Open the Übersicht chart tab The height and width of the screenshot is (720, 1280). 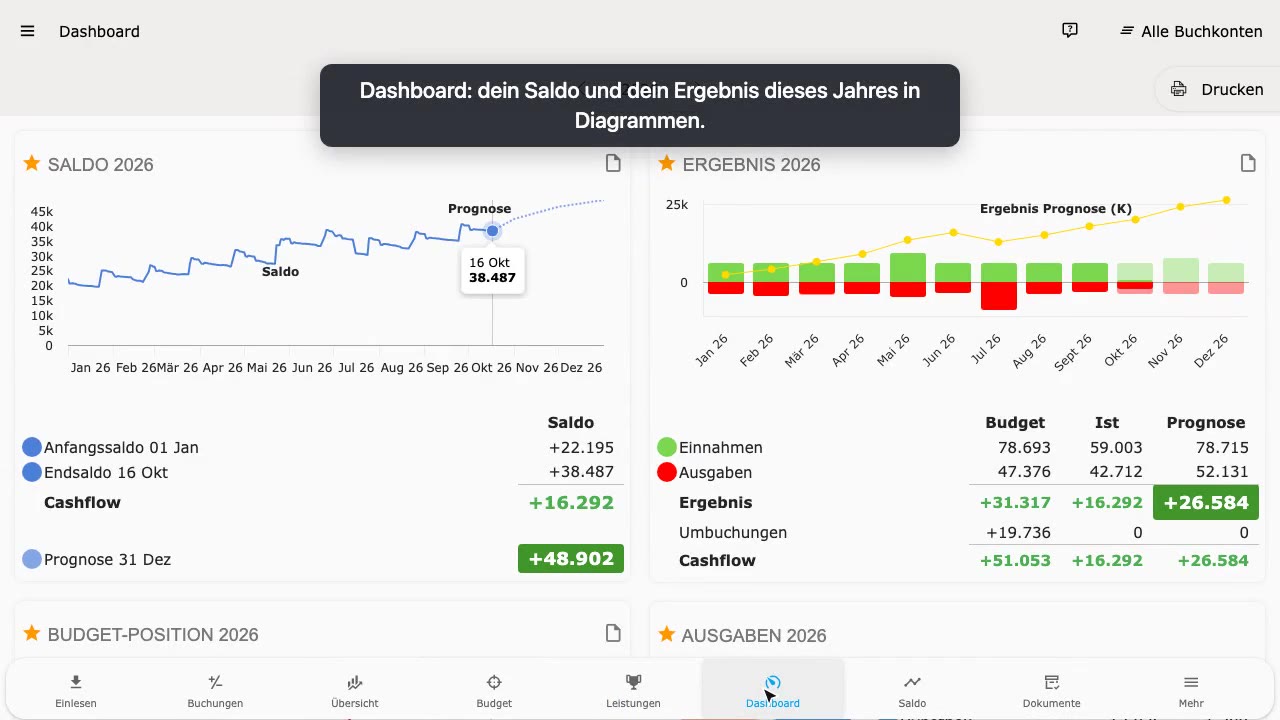pos(355,690)
